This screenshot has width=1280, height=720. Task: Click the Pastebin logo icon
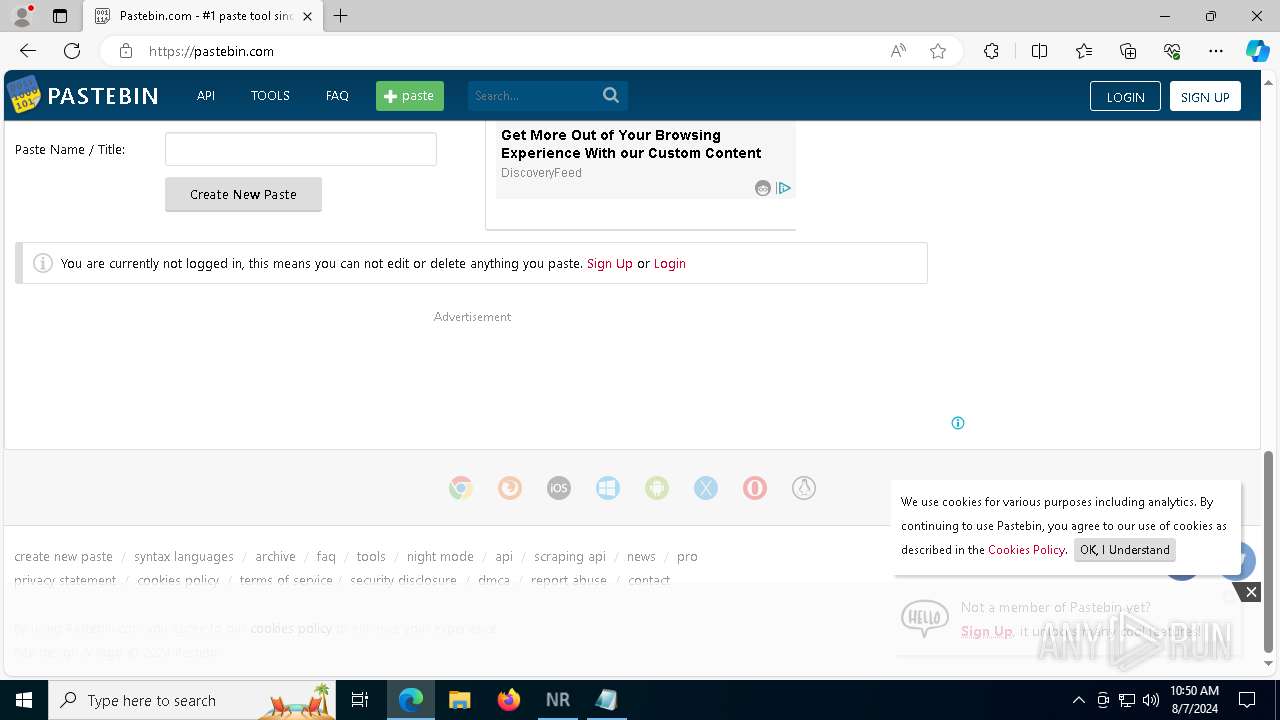(24, 95)
